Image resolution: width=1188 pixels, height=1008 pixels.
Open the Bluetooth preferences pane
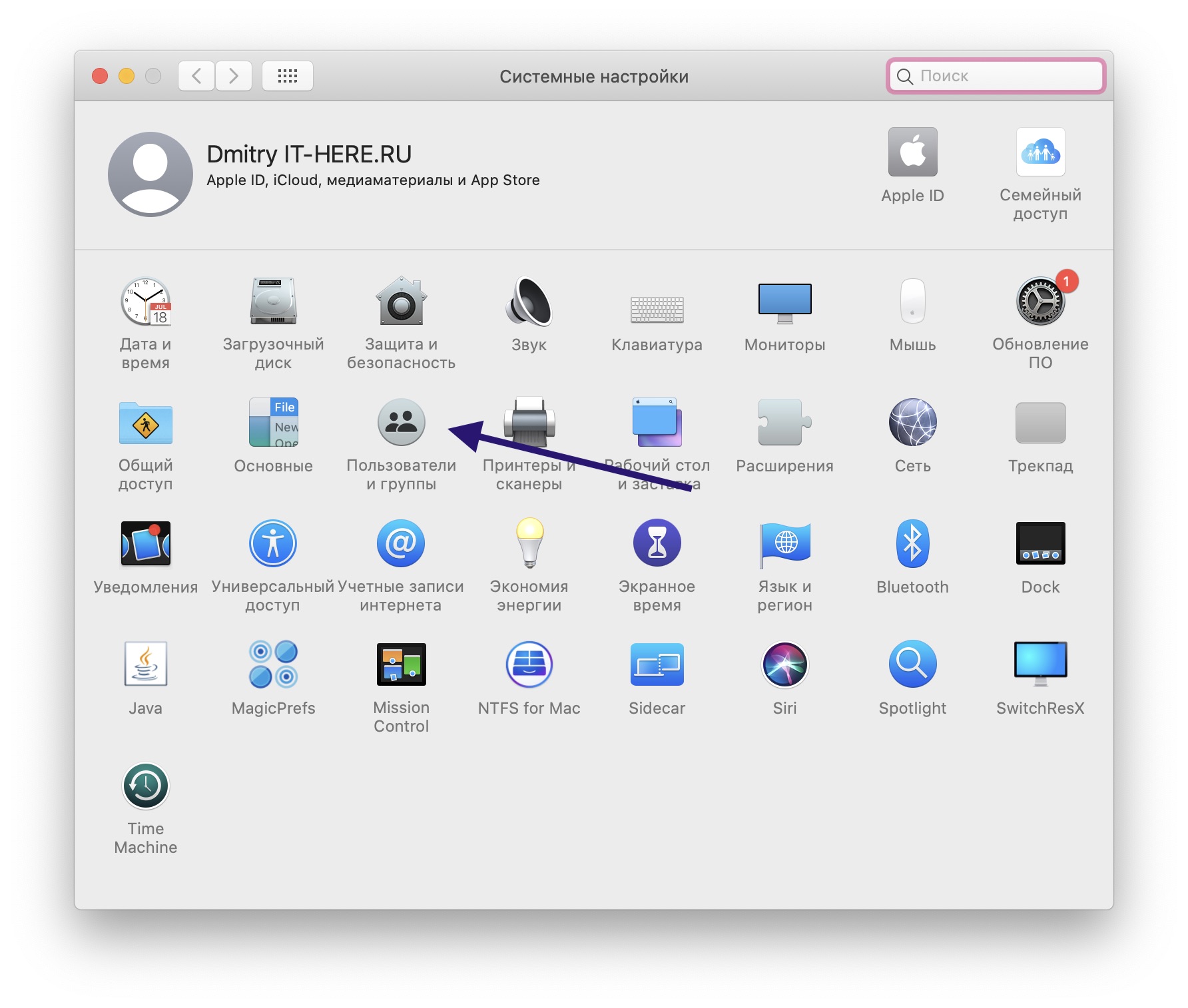pos(912,544)
